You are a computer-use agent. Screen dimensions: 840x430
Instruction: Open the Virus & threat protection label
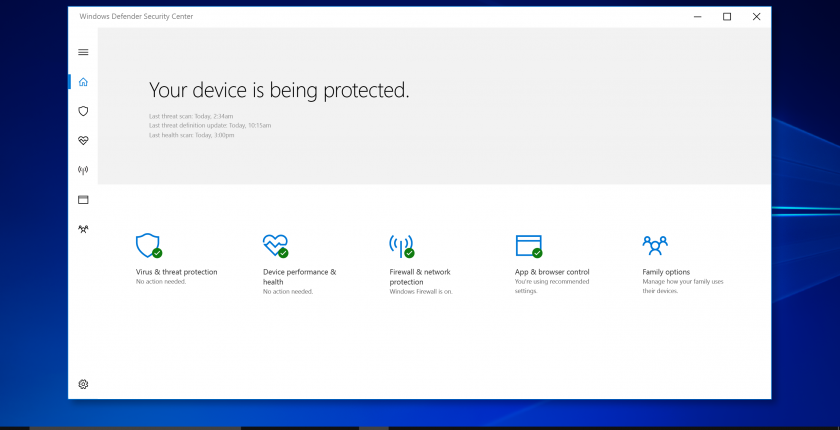[177, 272]
